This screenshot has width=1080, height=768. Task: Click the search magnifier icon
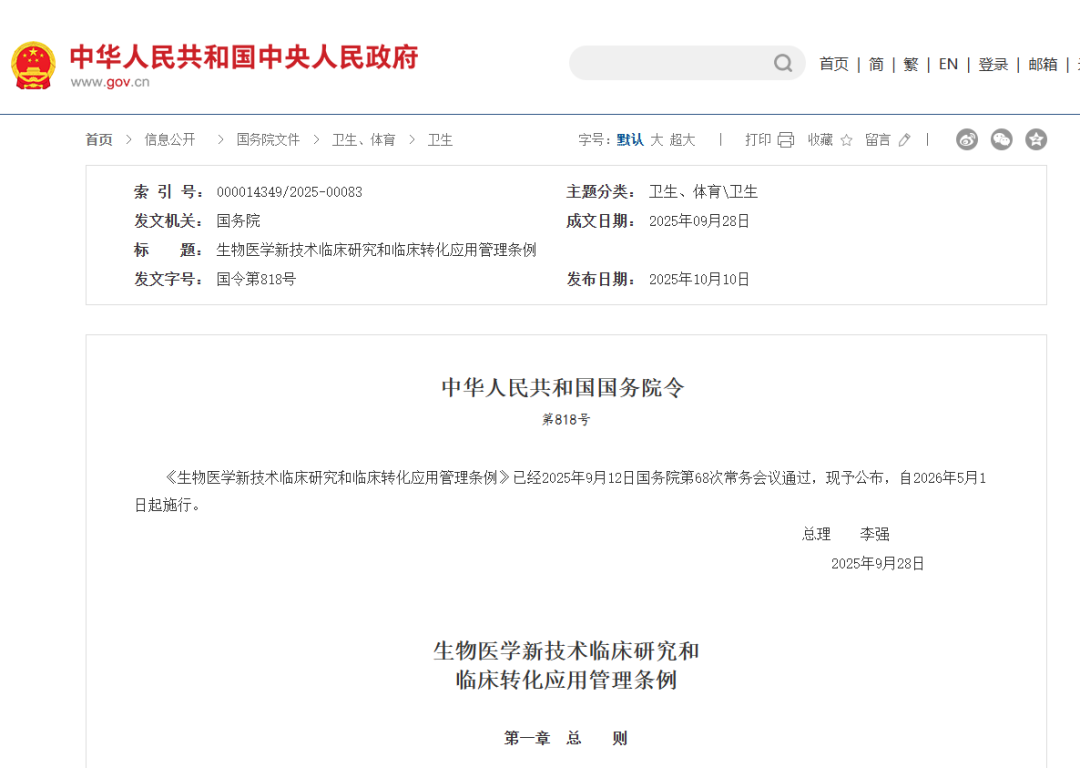click(783, 64)
